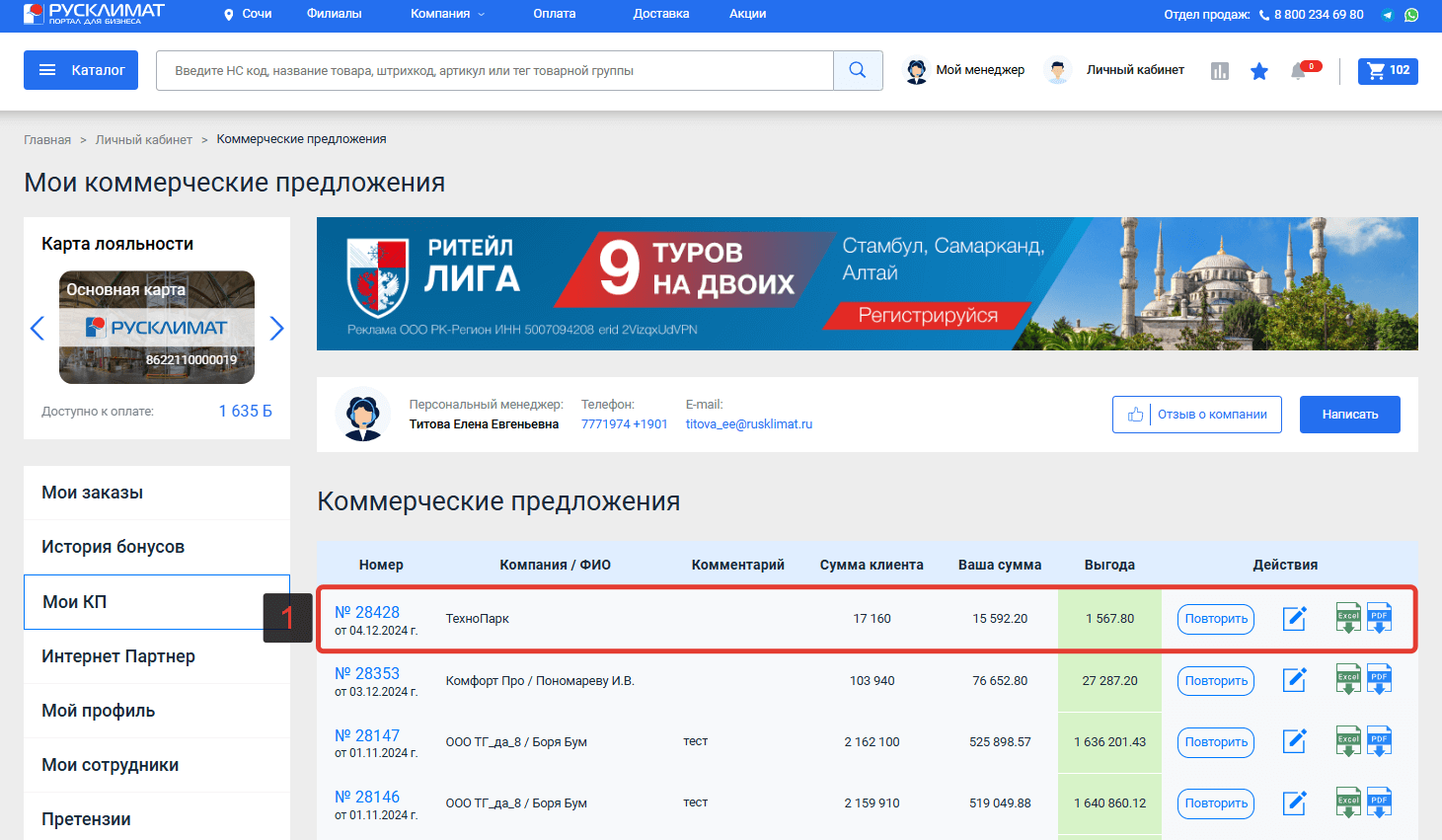Click the search magnifier button
Image resolution: width=1442 pixels, height=840 pixels.
858,70
